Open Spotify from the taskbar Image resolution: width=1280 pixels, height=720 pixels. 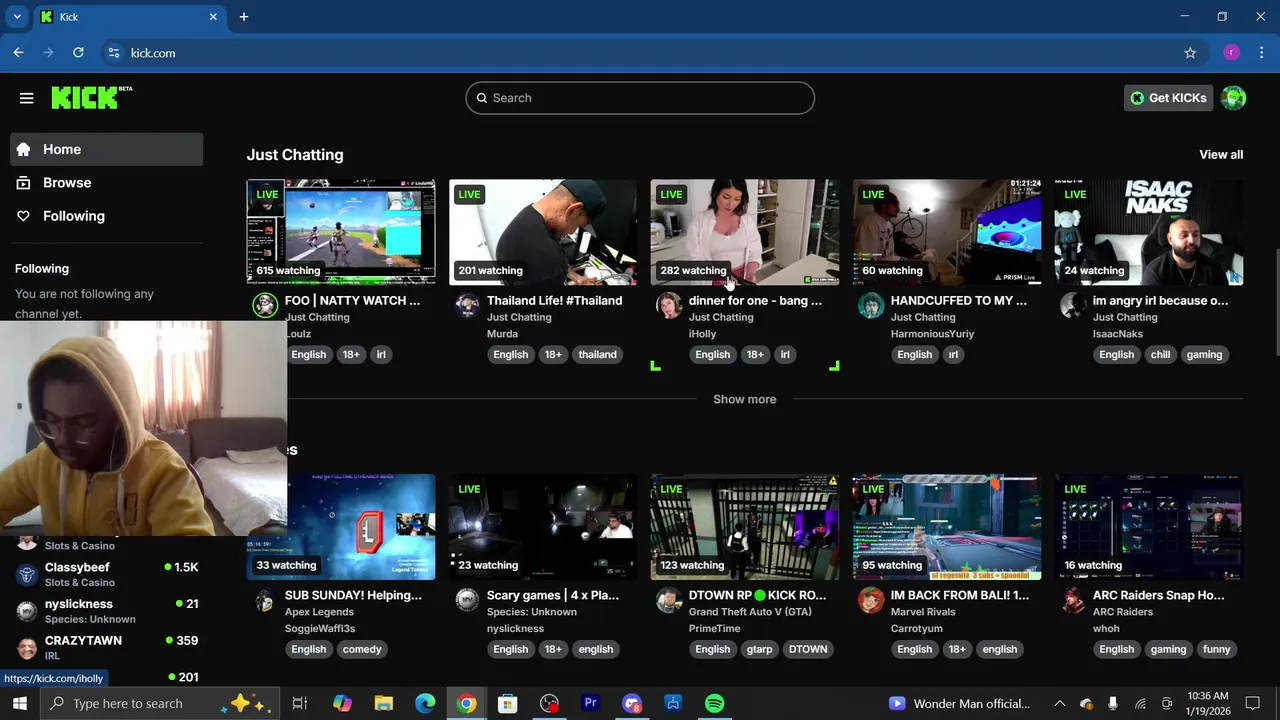[714, 703]
